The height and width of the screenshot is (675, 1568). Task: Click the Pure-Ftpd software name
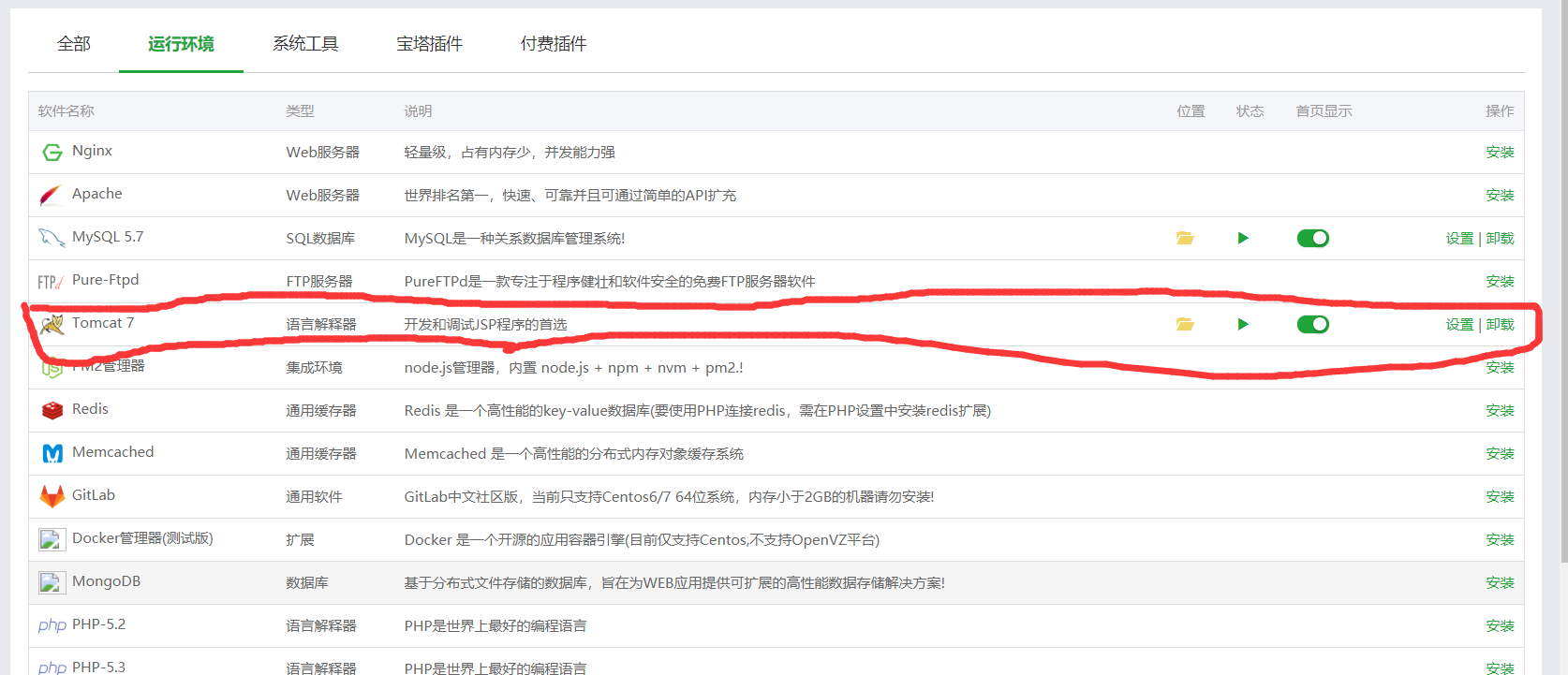[105, 280]
